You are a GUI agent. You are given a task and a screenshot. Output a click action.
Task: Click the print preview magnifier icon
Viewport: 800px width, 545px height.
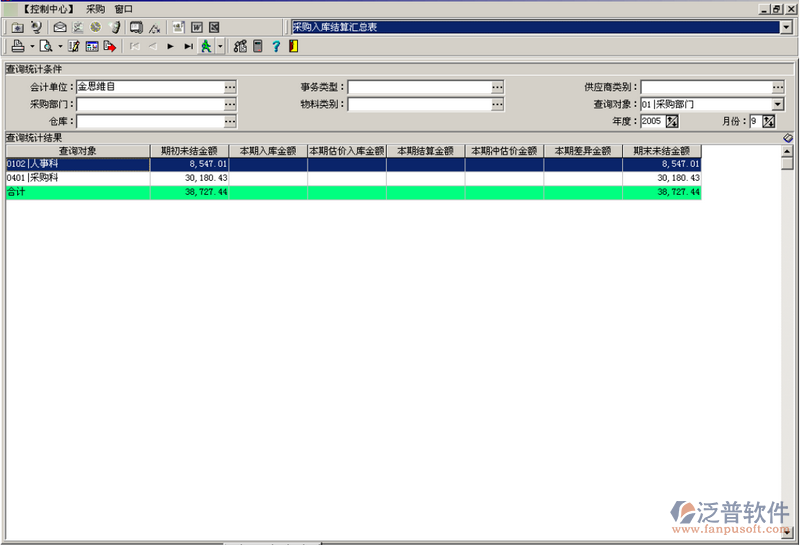point(45,46)
